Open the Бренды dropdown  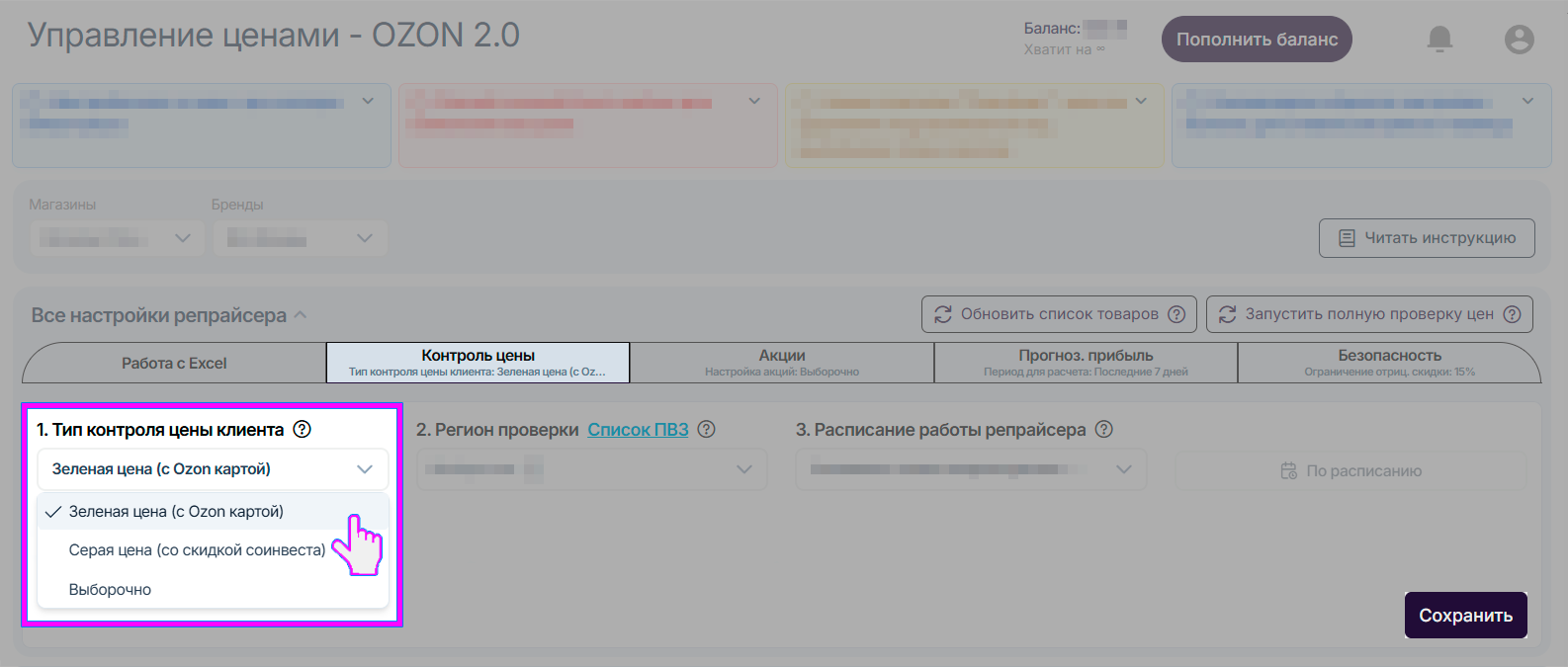(300, 238)
